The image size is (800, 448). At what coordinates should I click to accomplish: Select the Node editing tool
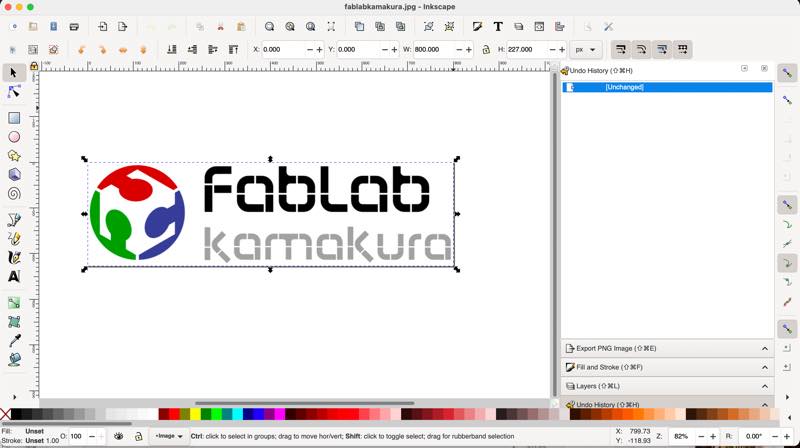click(x=14, y=92)
